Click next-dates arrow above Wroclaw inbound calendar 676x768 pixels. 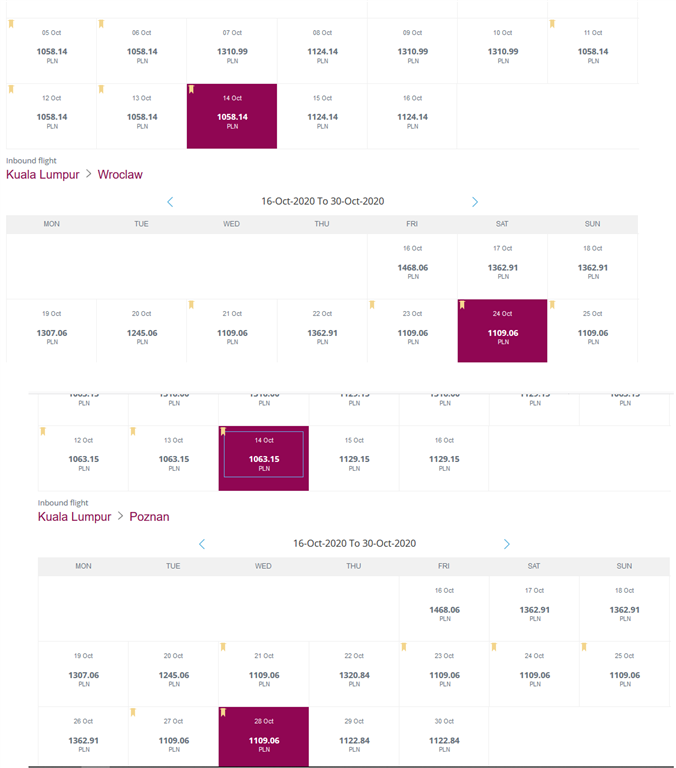[475, 202]
